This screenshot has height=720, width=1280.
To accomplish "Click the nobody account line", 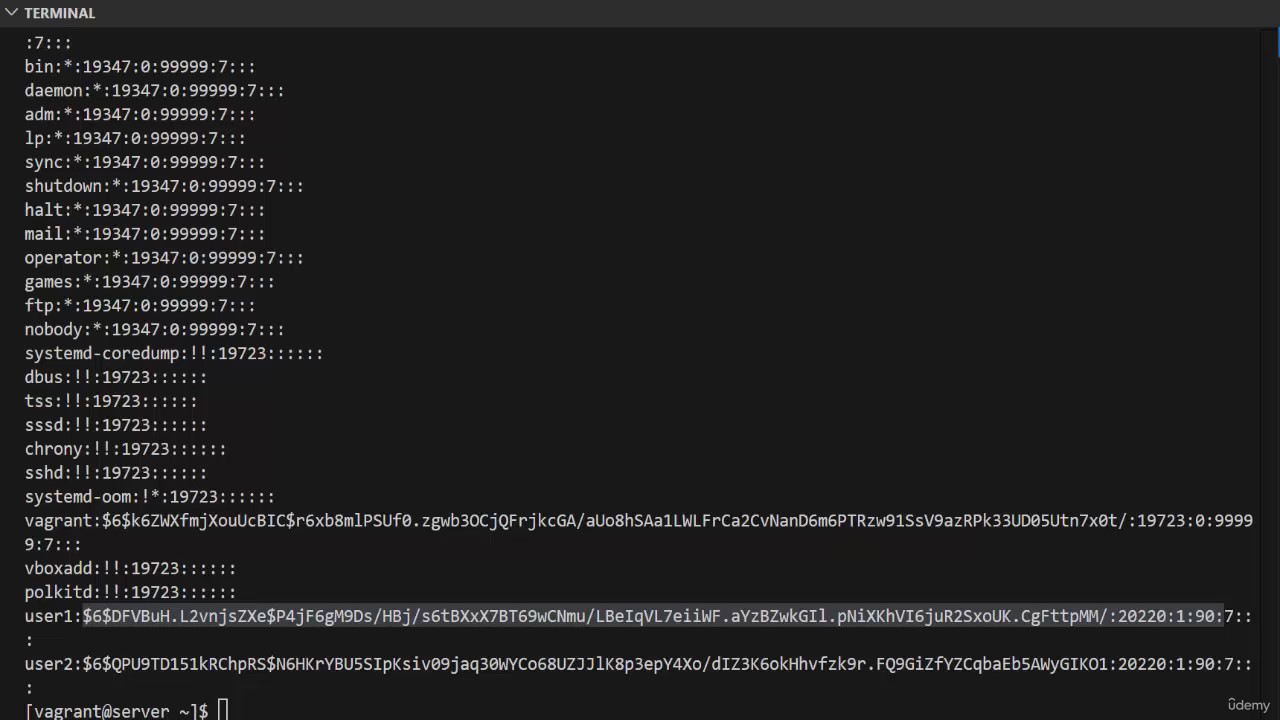I will 155,329.
